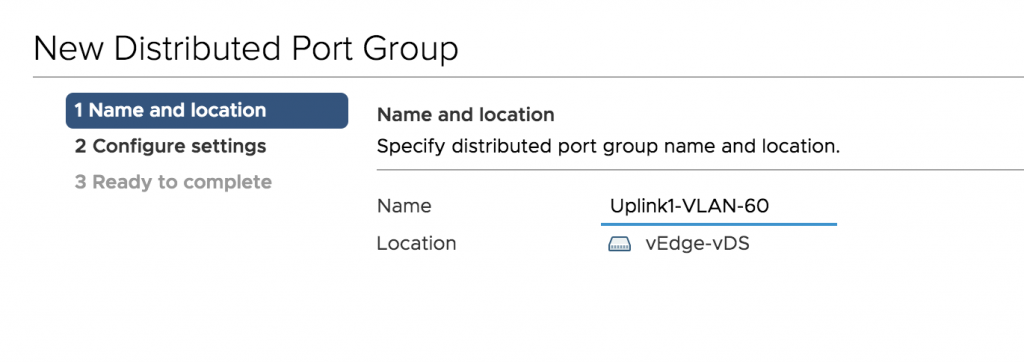1024x362 pixels.
Task: Place the cursor after 60 in the Name field
Action: click(x=771, y=206)
